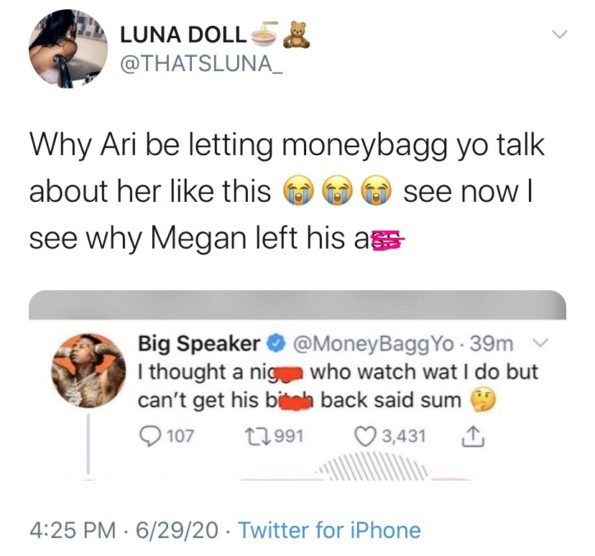Click the Big Speaker account name
The image size is (595, 556).
pos(199,343)
